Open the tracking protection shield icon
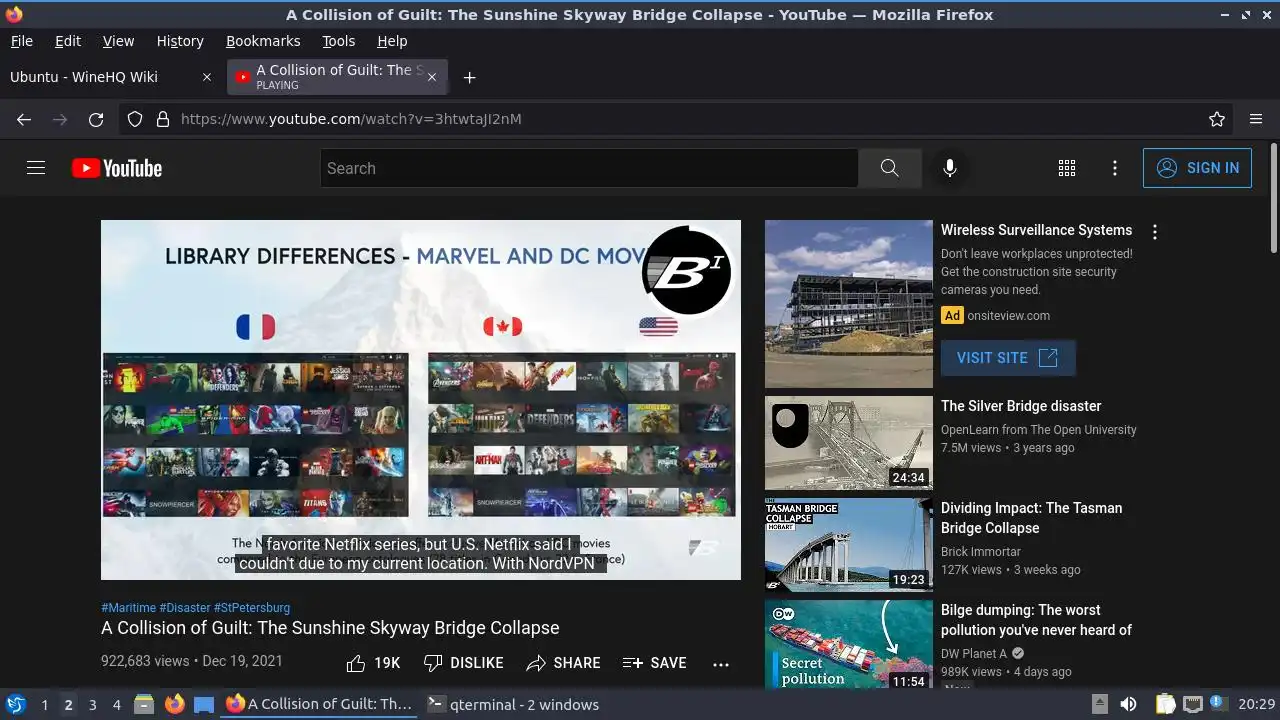The height and width of the screenshot is (720, 1280). tap(135, 119)
